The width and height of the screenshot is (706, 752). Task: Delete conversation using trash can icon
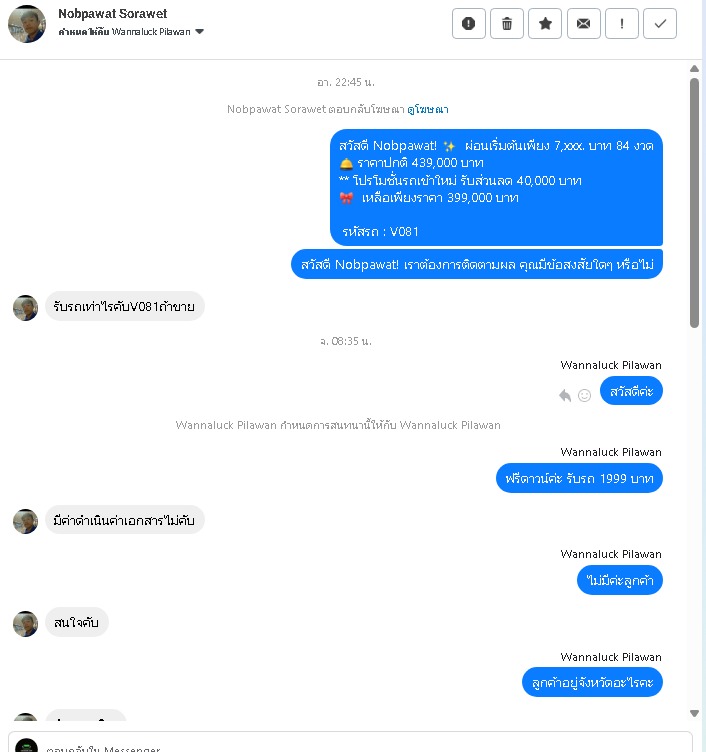click(x=507, y=24)
